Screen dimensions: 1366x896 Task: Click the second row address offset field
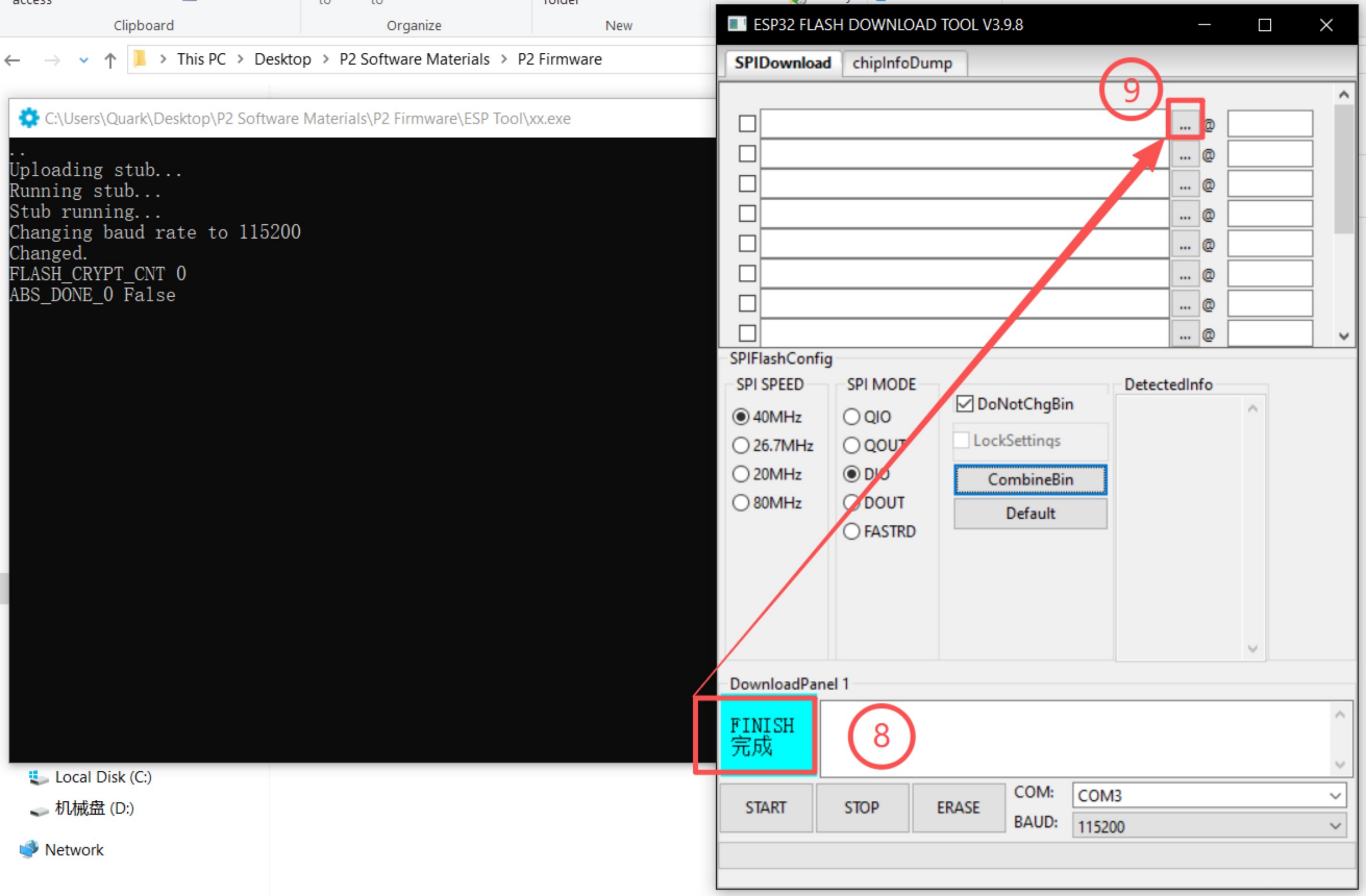click(x=1270, y=154)
